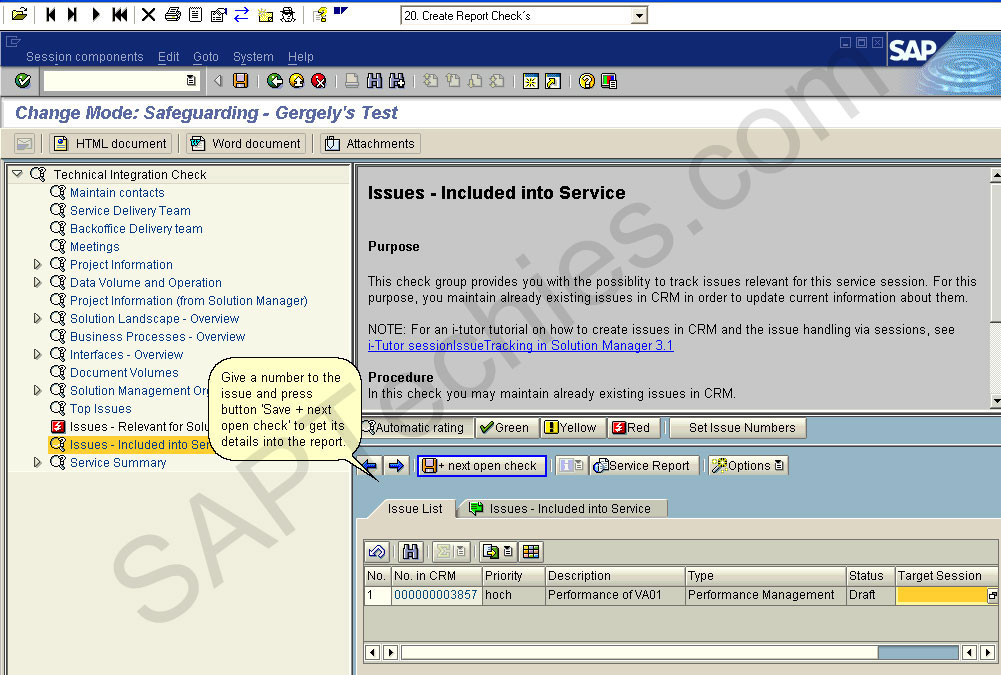Collapse the Technical Integration Check tree node
This screenshot has width=1001, height=675.
coord(17,174)
